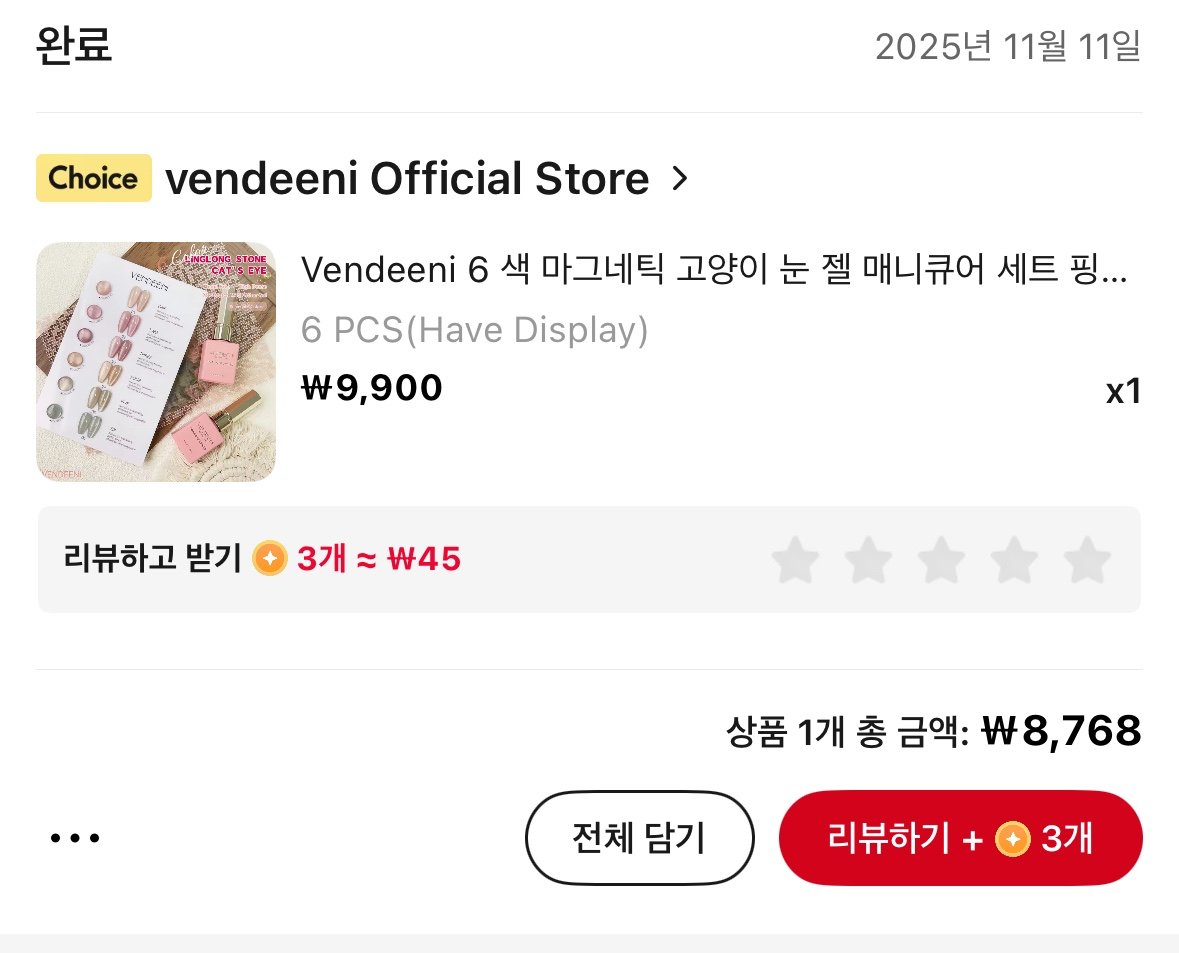Click the gold coin icon beside 리뷰하고 받기

pyautogui.click(x=270, y=559)
